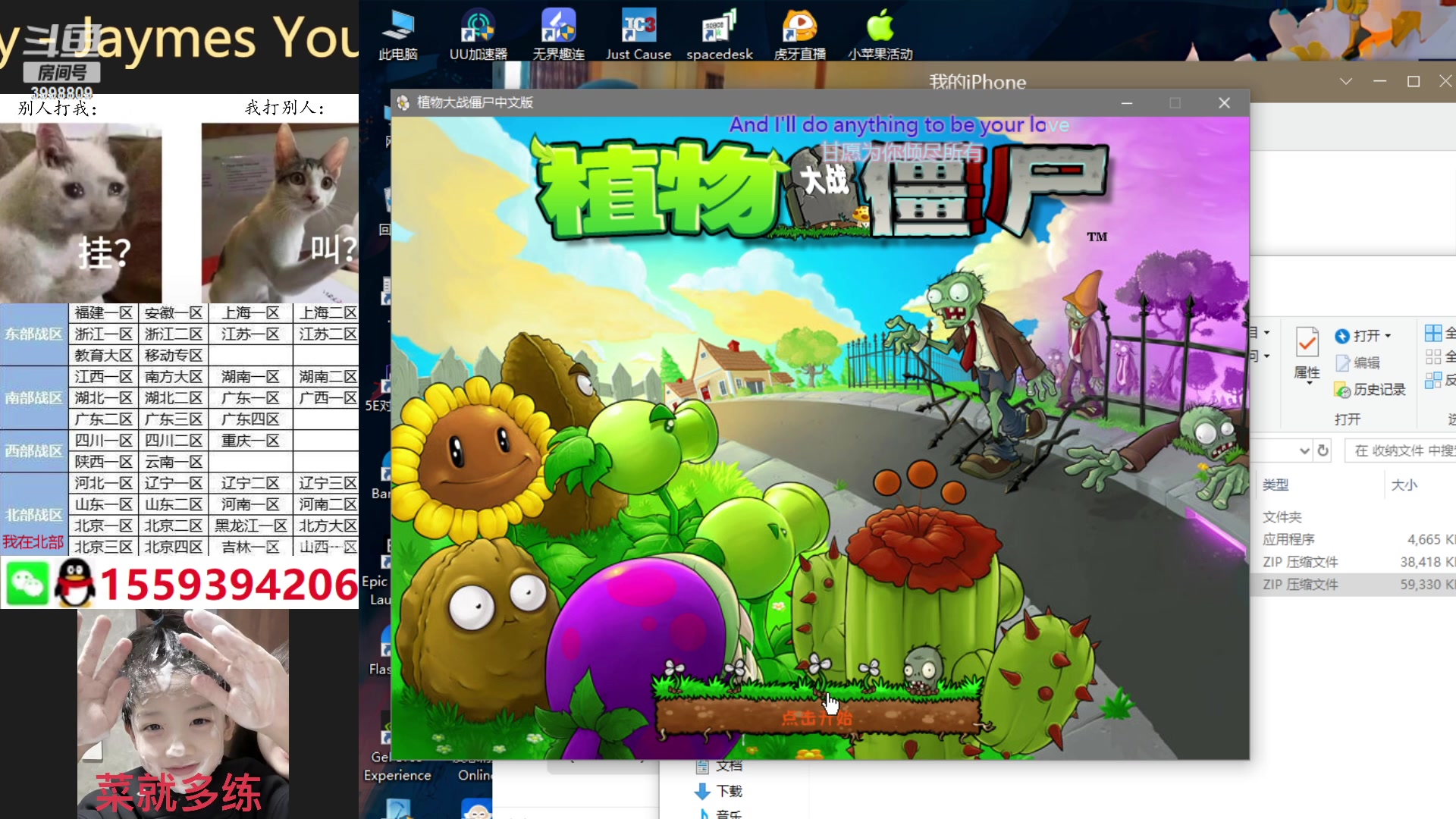Viewport: 1456px width, 819px height.
Task: Refresh the Explorer folder view
Action: [x=1323, y=450]
